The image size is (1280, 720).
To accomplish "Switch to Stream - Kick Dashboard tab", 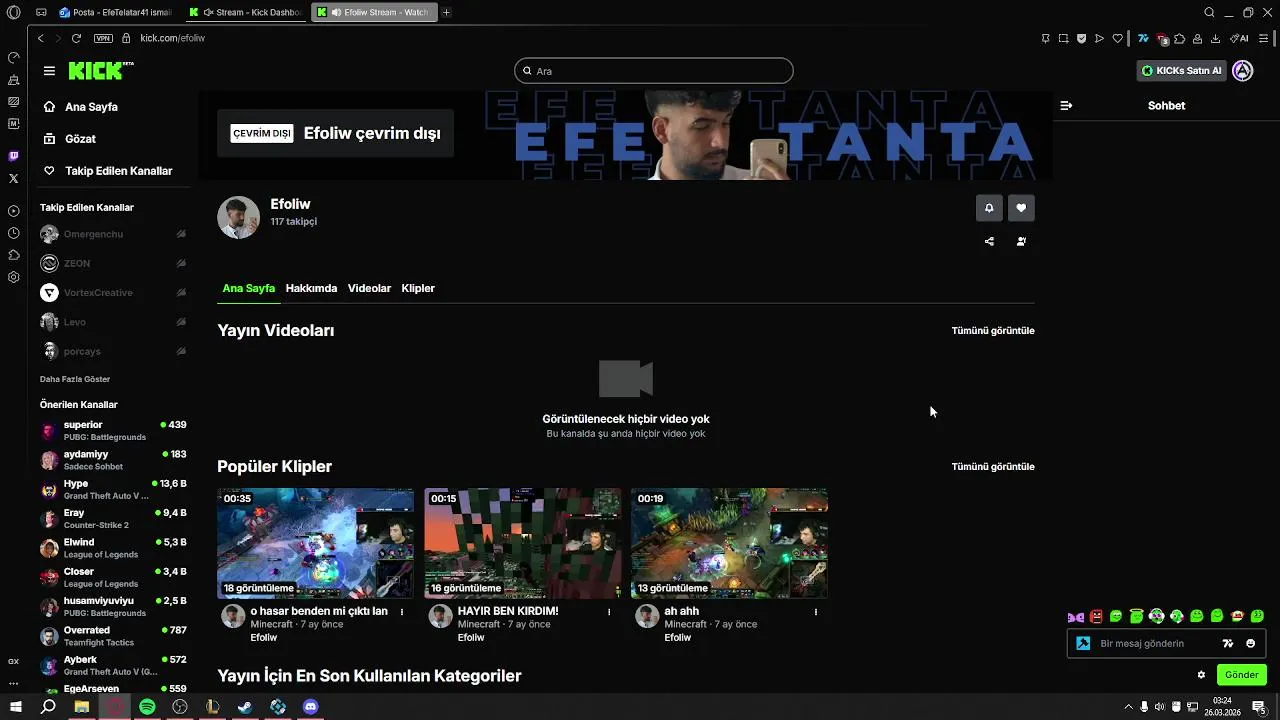I will click(x=245, y=12).
